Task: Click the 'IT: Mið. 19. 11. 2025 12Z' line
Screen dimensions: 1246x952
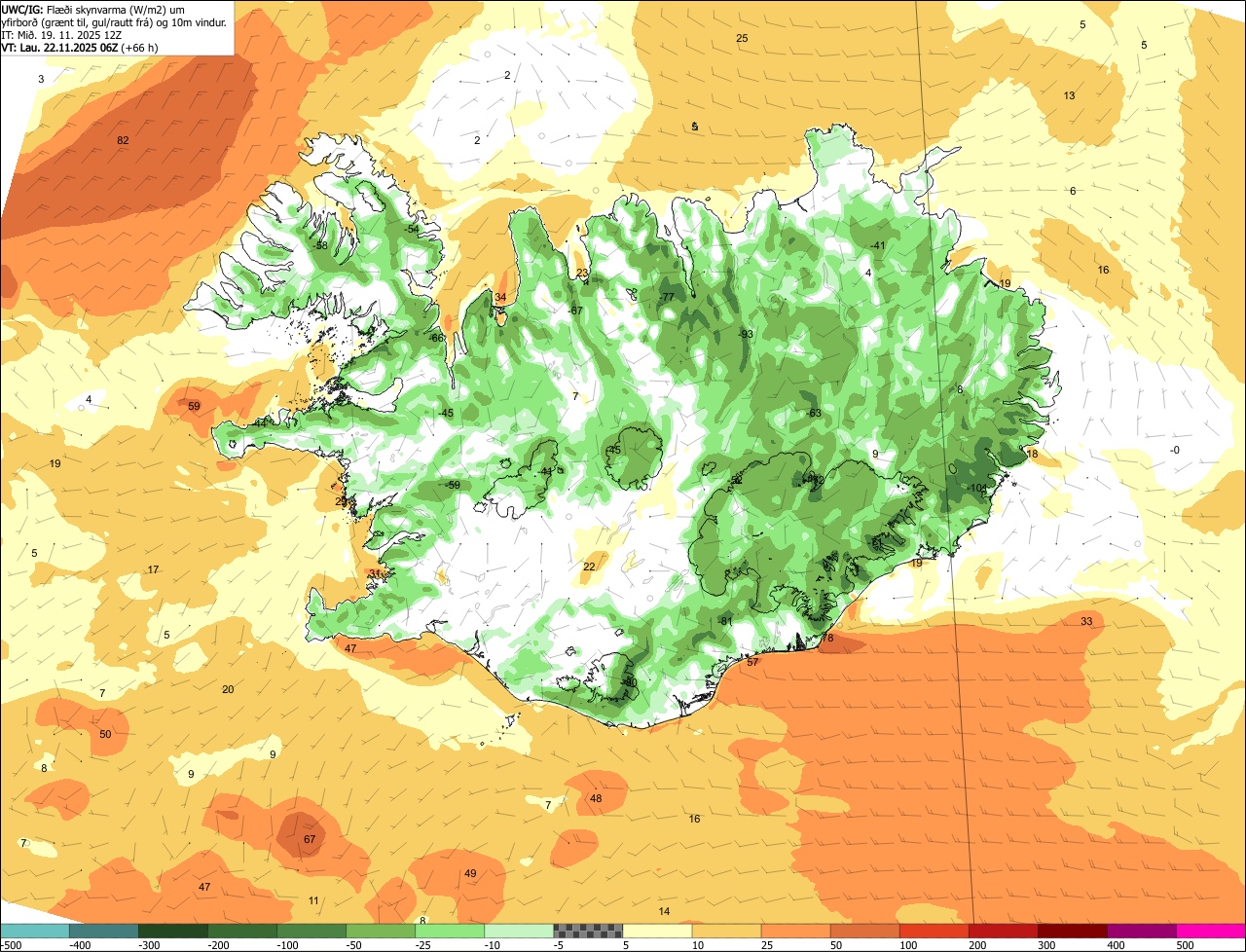Action: [x=61, y=34]
